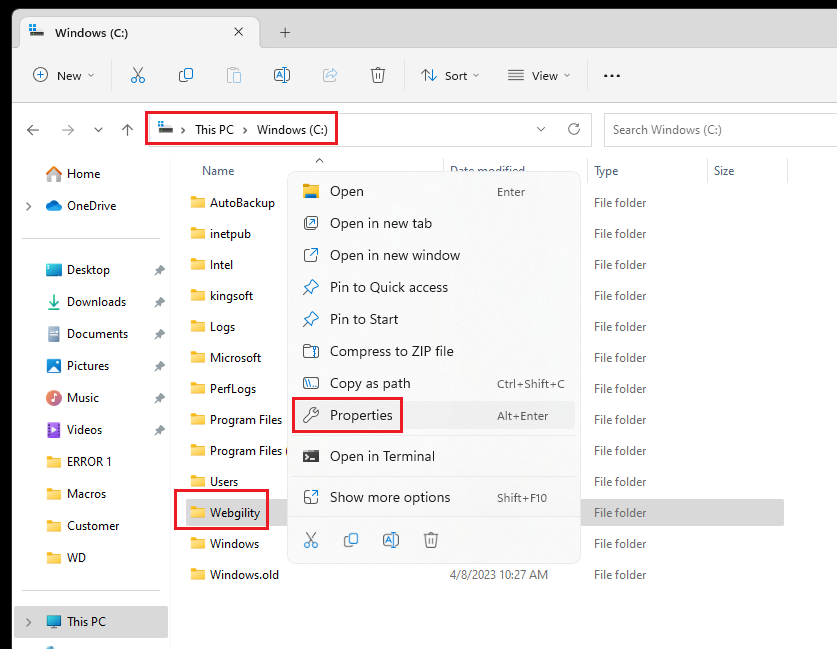Click the Copy icon in the toolbar

point(186,75)
